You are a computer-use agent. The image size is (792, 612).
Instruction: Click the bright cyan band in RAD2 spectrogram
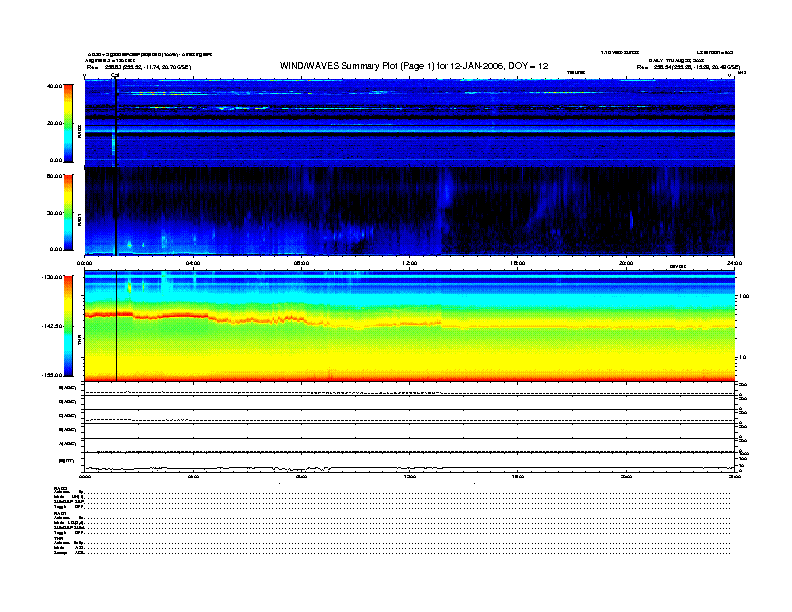(410, 130)
